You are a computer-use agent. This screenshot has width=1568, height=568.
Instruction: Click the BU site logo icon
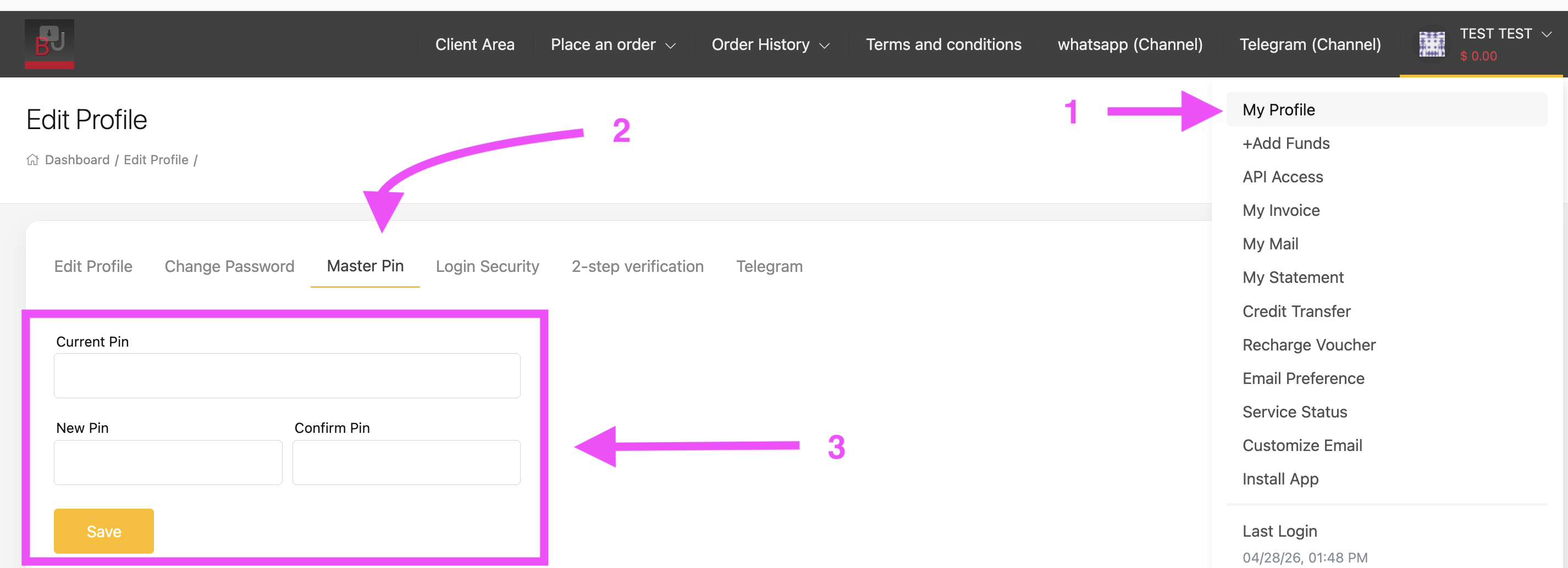[x=49, y=44]
